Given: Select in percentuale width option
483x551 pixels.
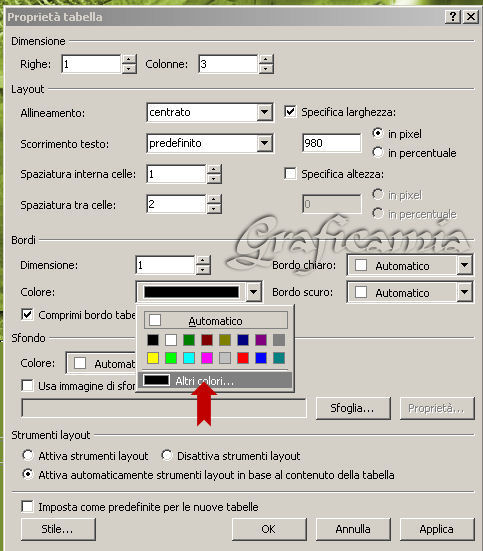Looking at the screenshot, I should point(378,153).
